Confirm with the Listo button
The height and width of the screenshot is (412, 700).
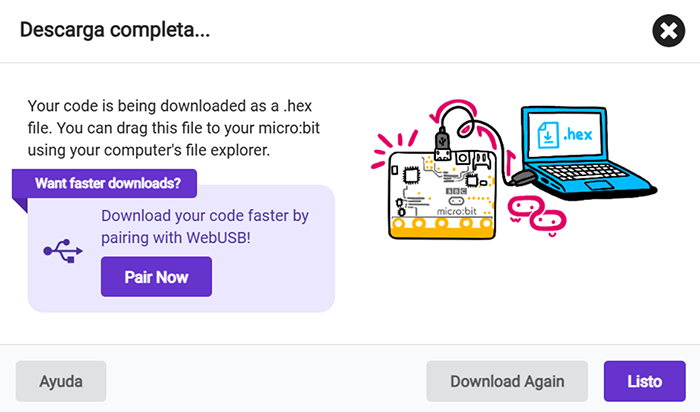[x=645, y=381]
